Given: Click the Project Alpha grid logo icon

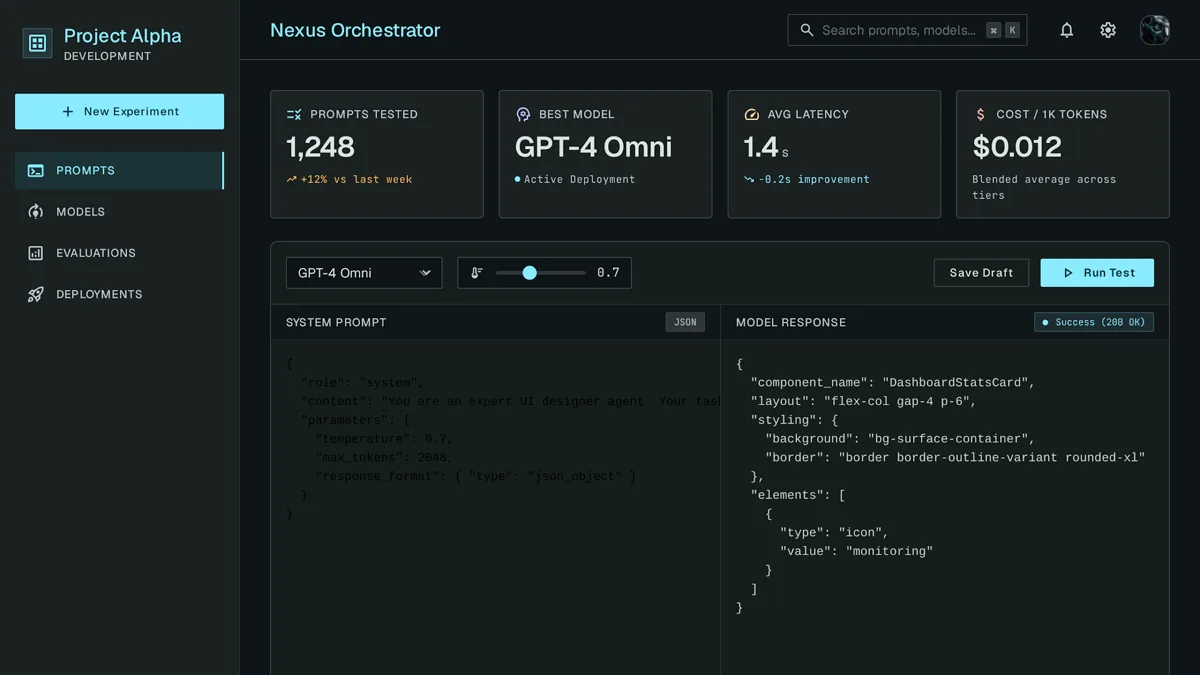Looking at the screenshot, I should pyautogui.click(x=37, y=43).
